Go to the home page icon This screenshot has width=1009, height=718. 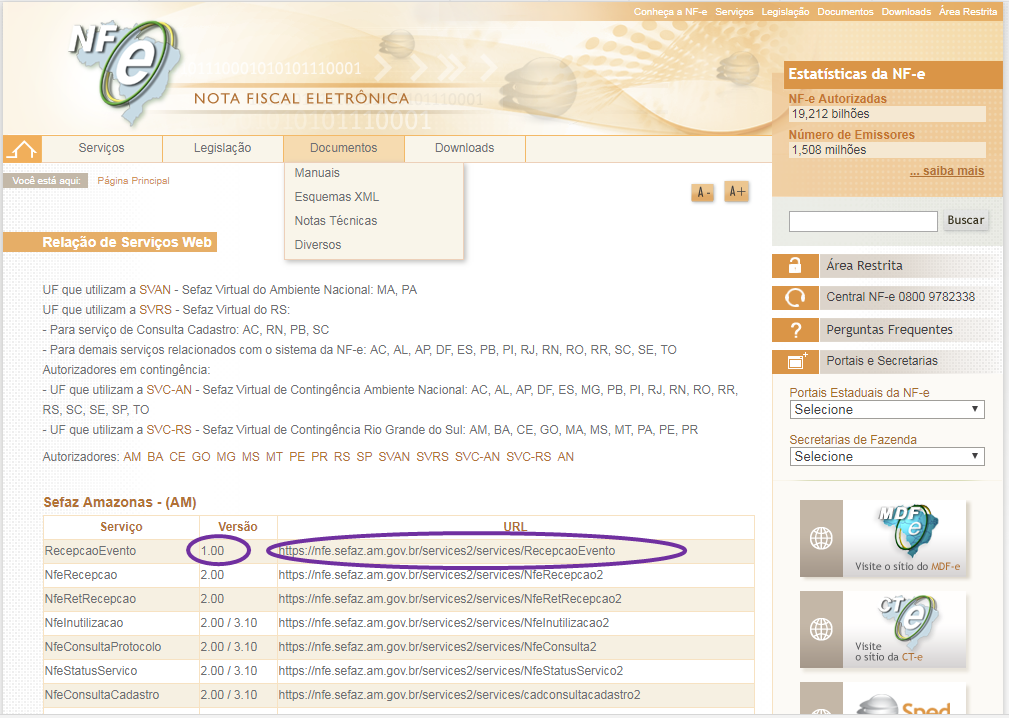(x=23, y=149)
